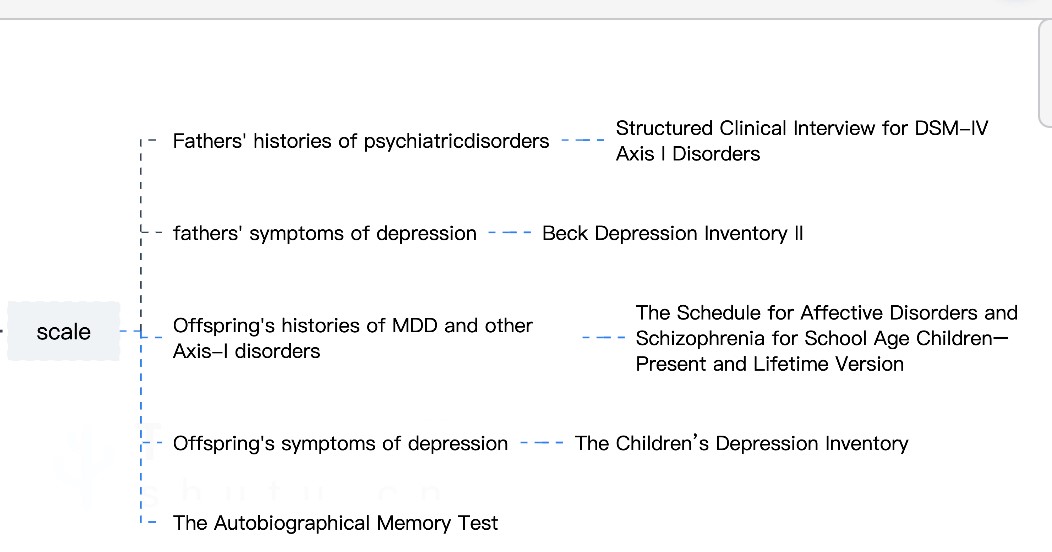This screenshot has height=552, width=1052.
Task: Select the fathers' symptoms of depression node
Action: point(324,233)
